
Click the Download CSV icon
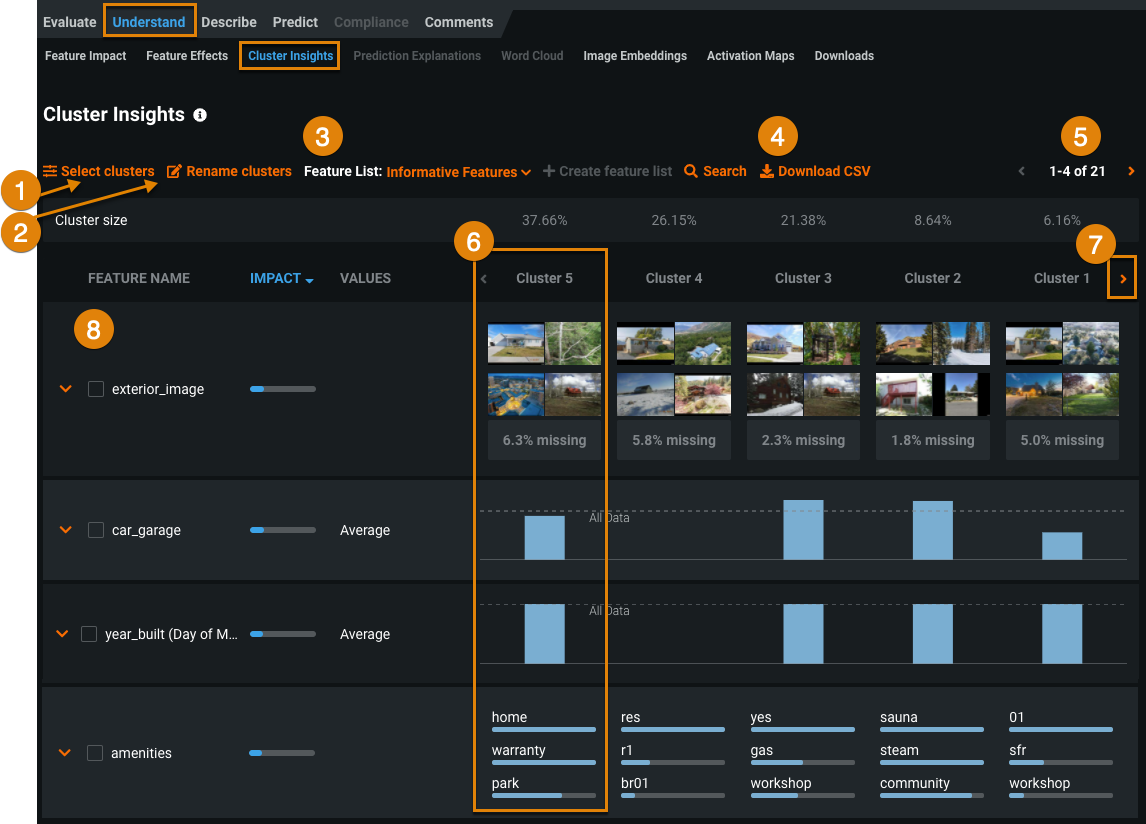pyautogui.click(x=767, y=171)
